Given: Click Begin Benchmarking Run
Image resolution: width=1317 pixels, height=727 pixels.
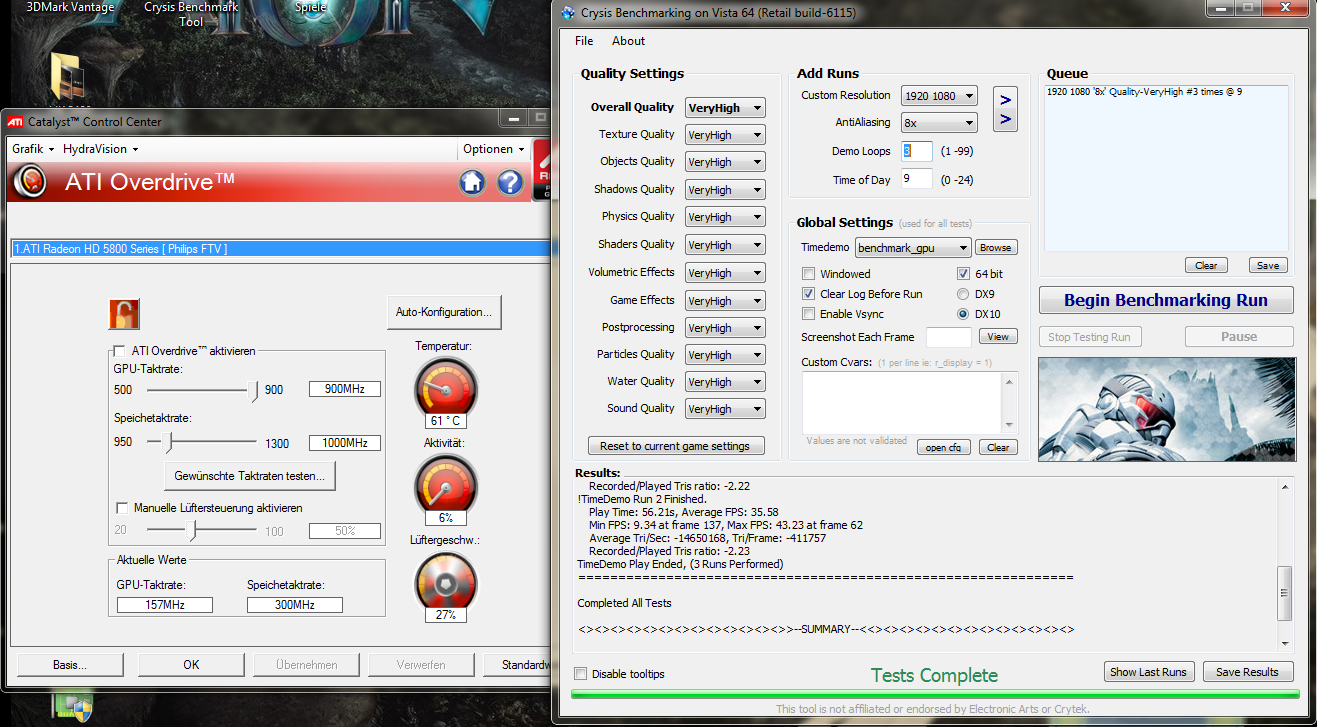Looking at the screenshot, I should 1166,300.
